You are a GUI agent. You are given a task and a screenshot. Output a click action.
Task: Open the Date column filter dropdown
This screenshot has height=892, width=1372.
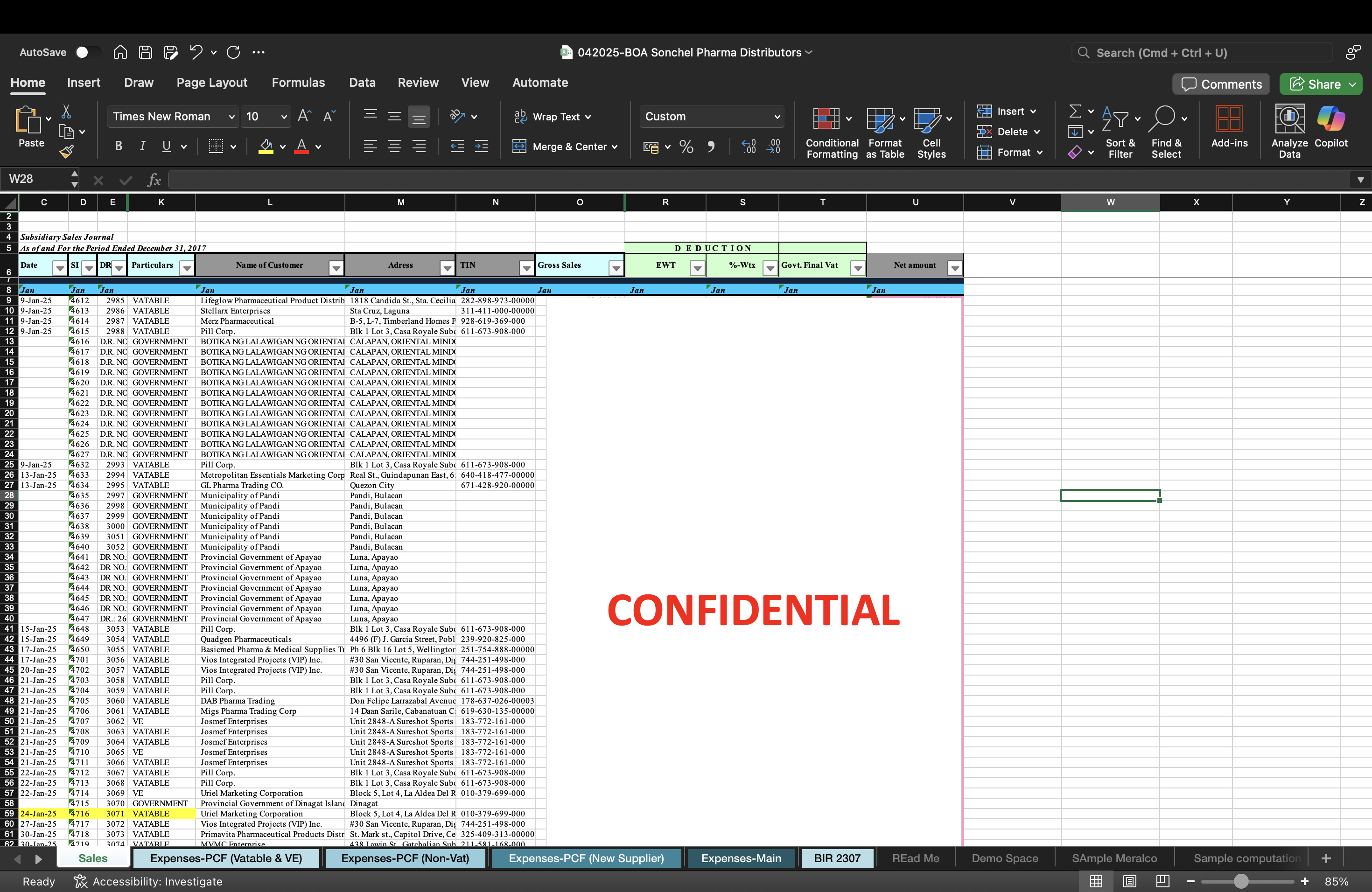[x=60, y=268]
